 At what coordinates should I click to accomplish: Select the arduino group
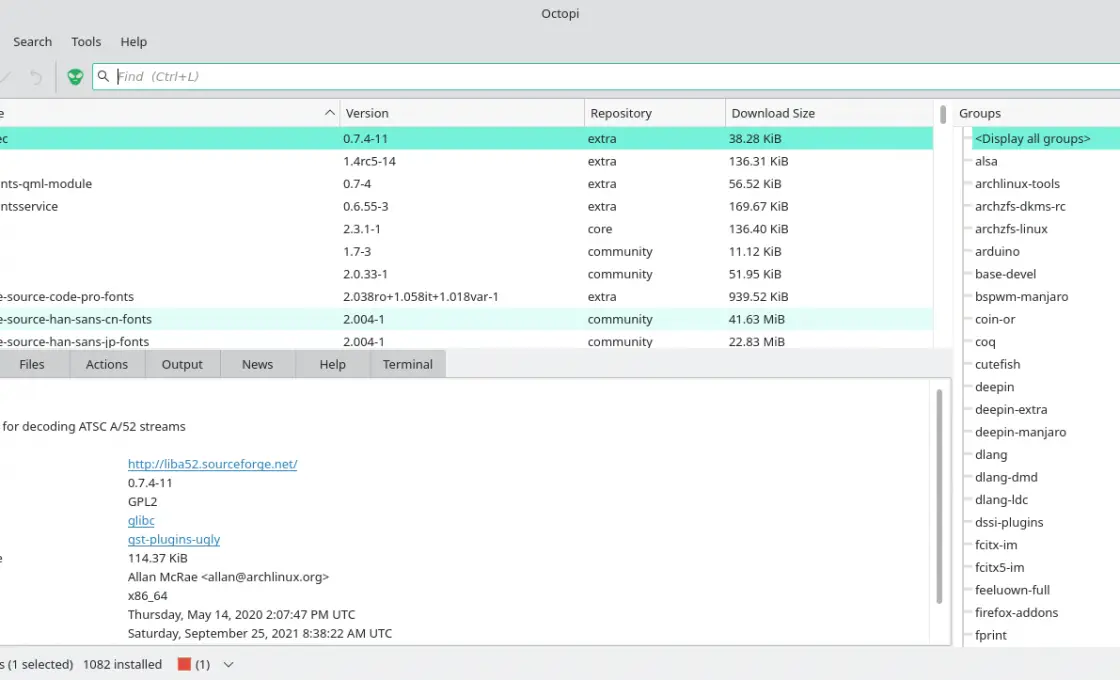997,251
